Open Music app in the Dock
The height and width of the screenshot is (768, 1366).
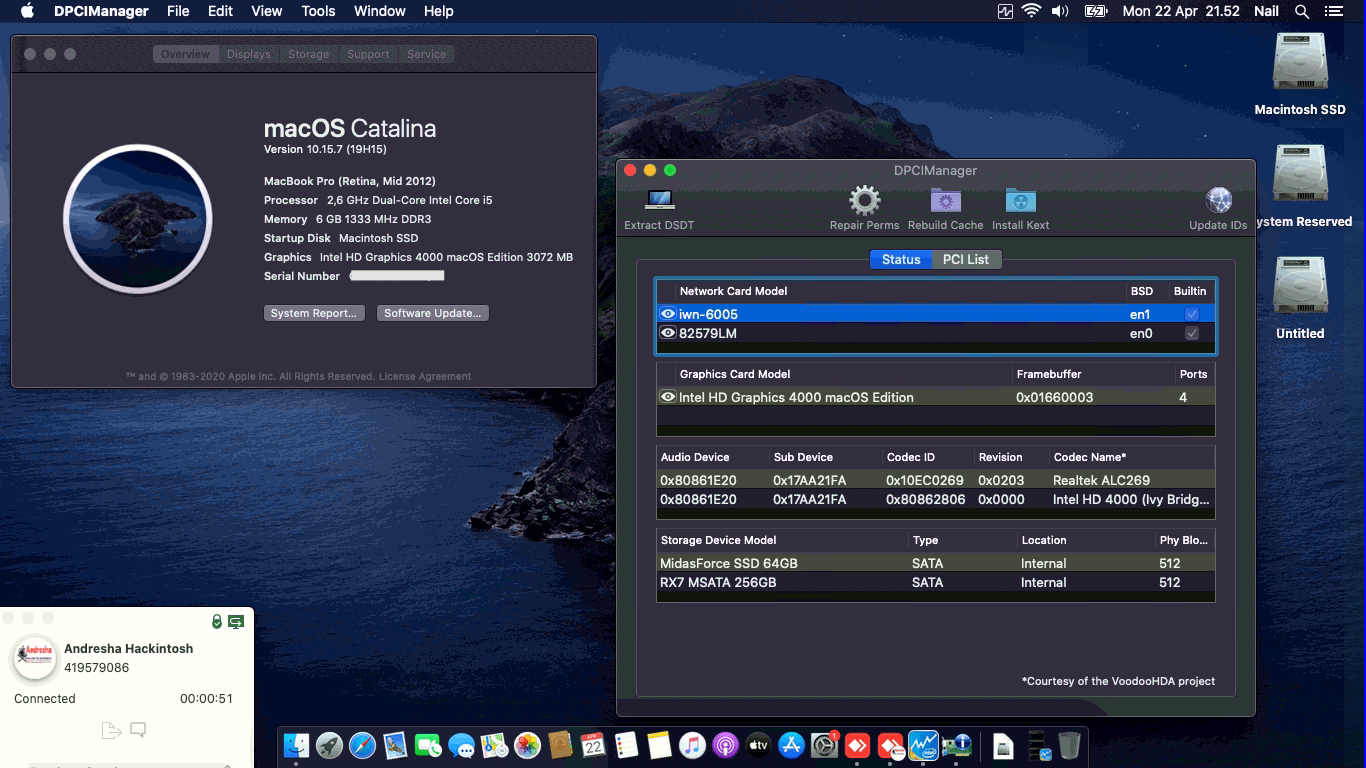coord(692,745)
